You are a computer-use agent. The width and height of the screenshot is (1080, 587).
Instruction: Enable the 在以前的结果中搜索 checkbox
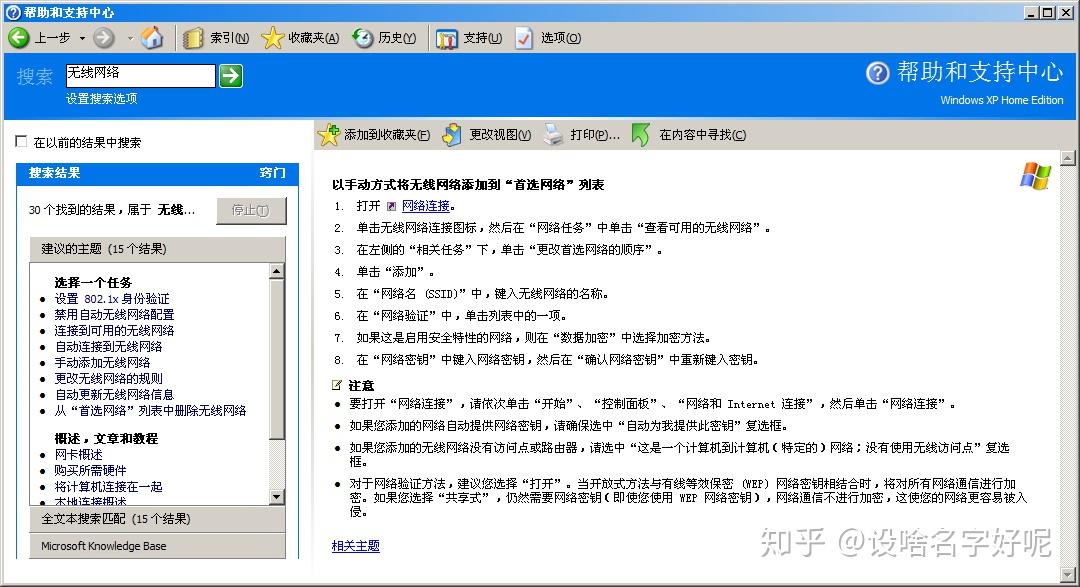click(x=21, y=140)
